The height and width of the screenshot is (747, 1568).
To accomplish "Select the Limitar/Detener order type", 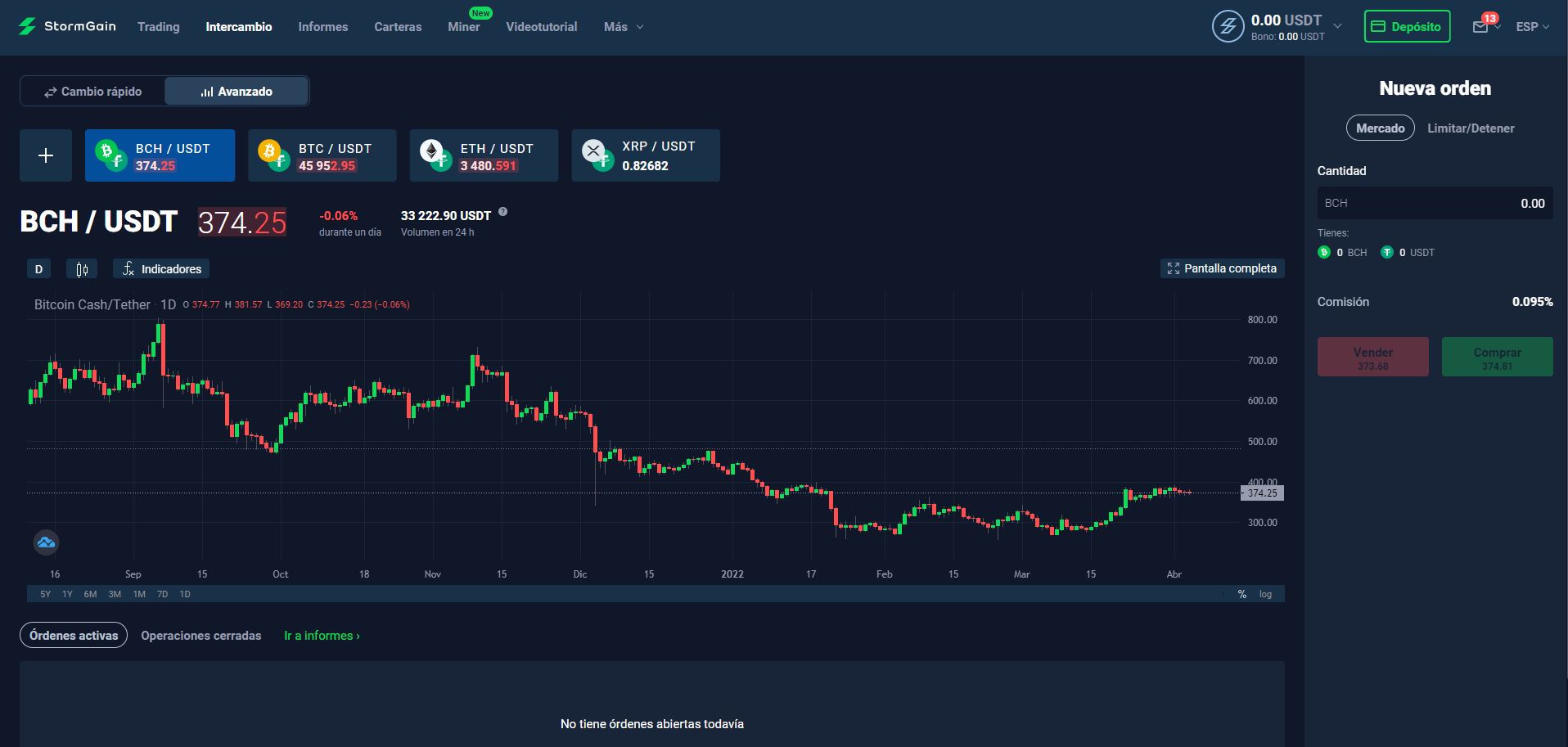I will [1471, 128].
